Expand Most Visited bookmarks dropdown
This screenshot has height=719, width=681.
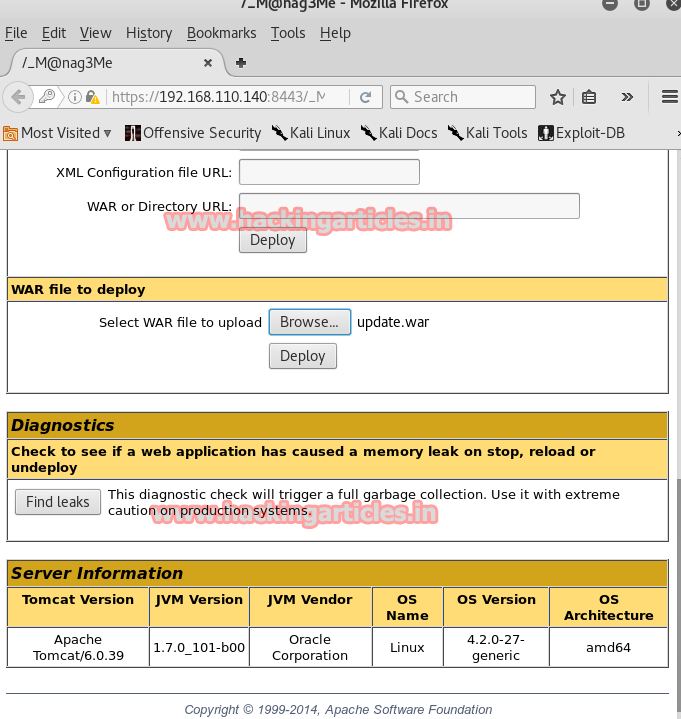coord(57,133)
